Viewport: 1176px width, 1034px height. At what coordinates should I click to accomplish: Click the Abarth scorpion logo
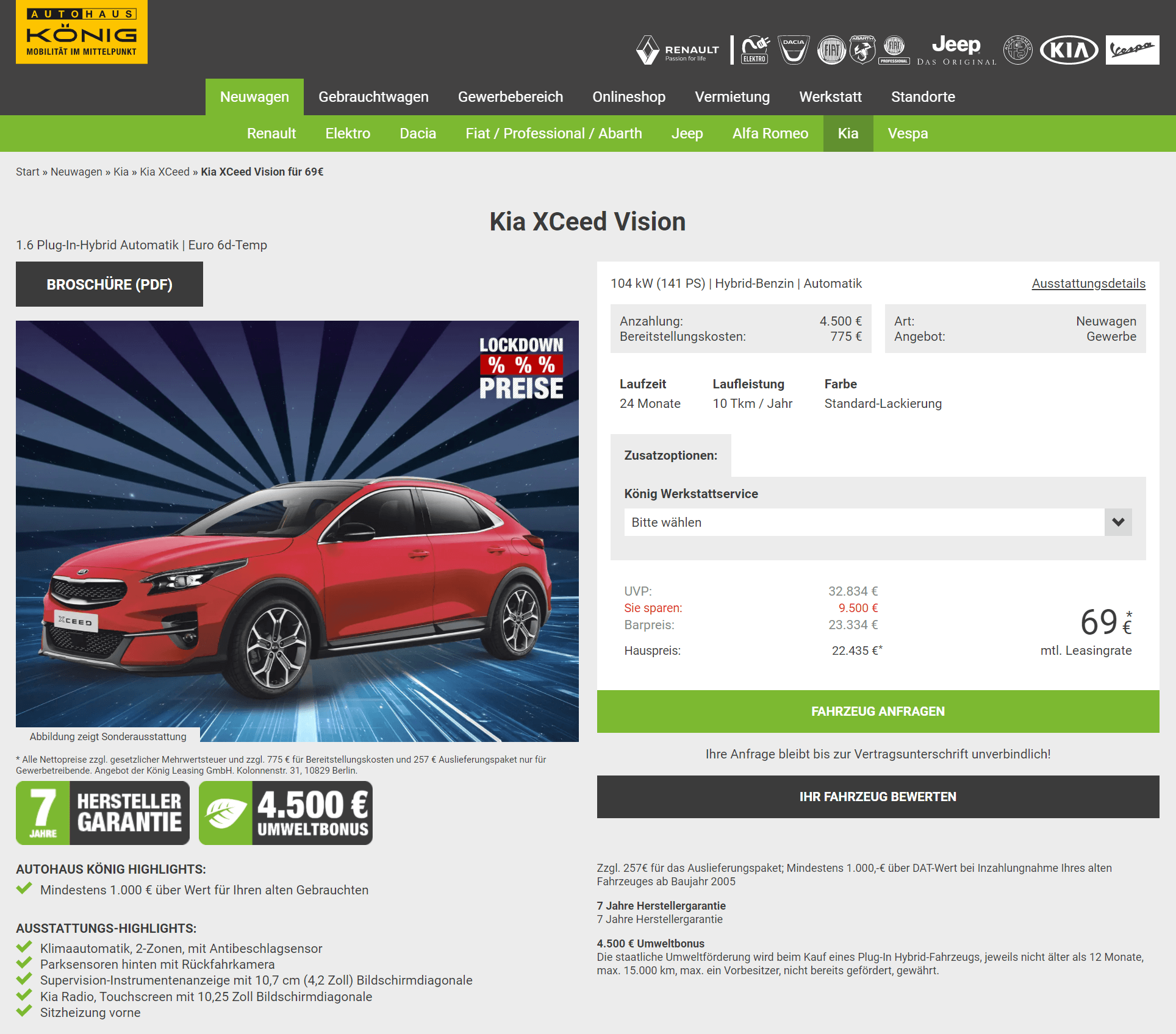[862, 50]
